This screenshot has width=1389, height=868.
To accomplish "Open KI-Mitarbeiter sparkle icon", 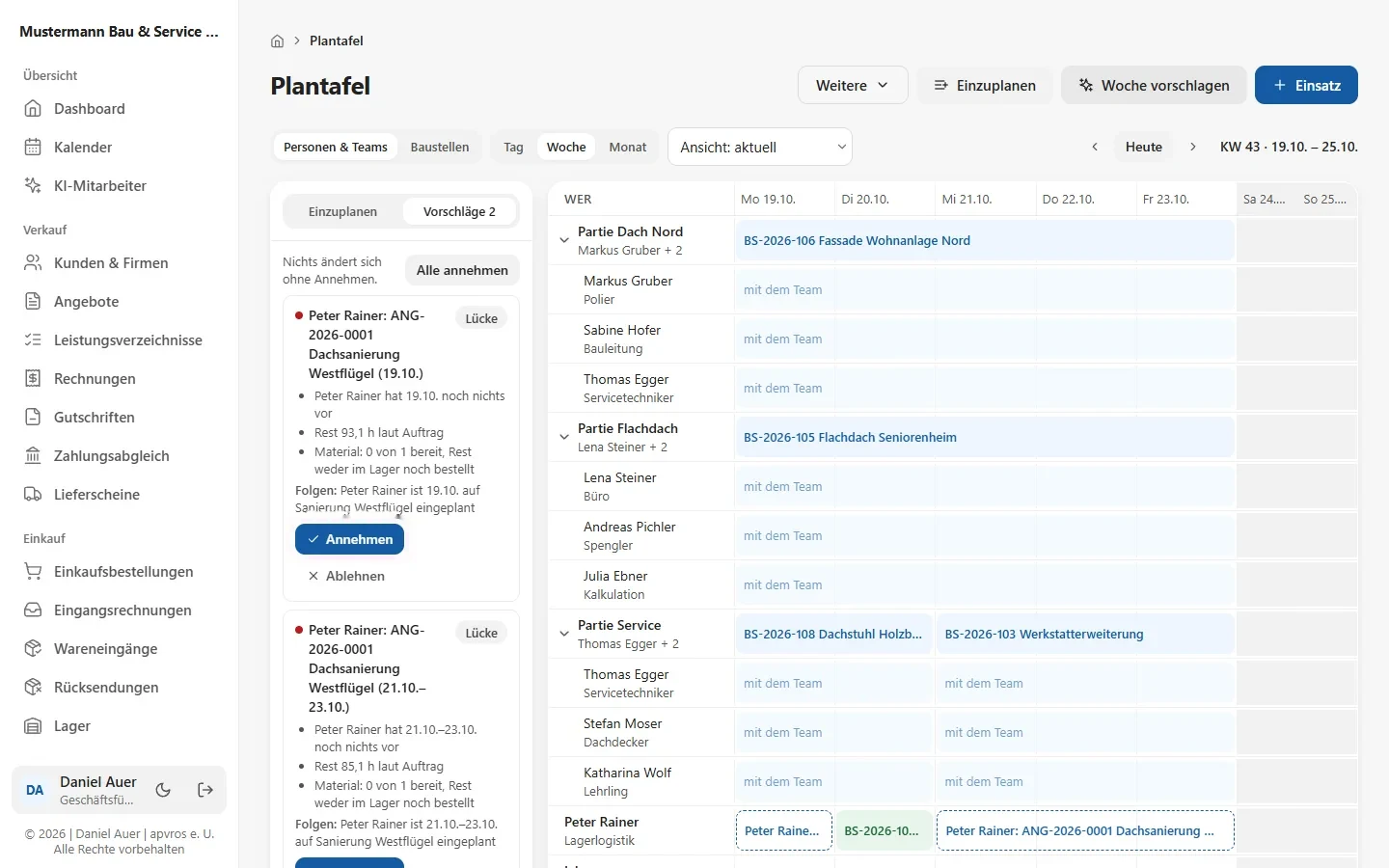I will 33,186.
